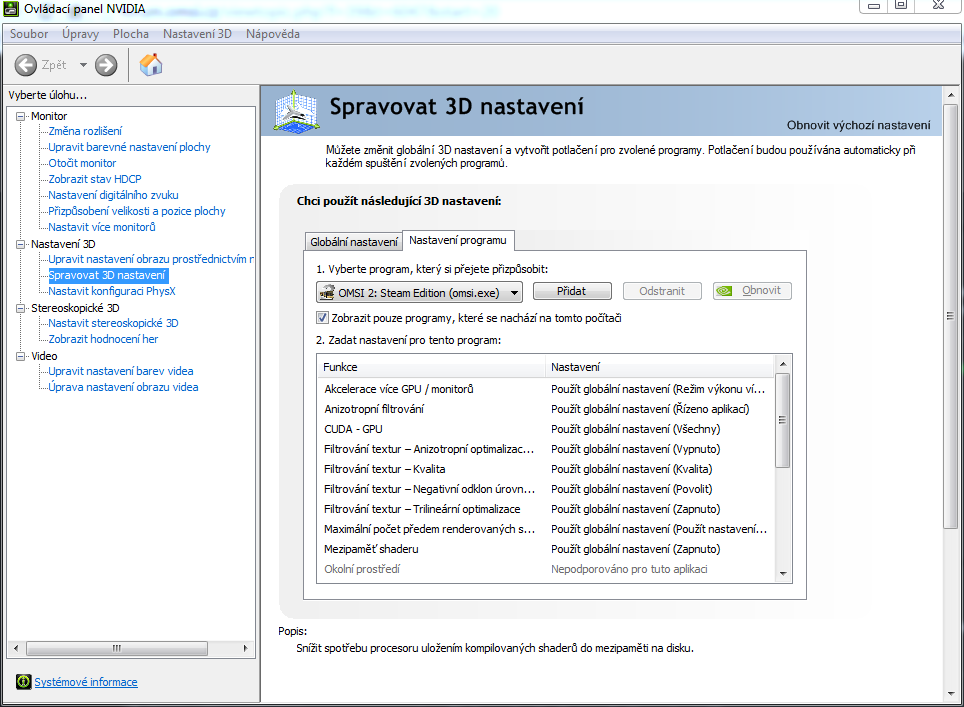Click the NVIDIA icon in window title bar
The width and height of the screenshot is (964, 707).
pyautogui.click(x=12, y=9)
